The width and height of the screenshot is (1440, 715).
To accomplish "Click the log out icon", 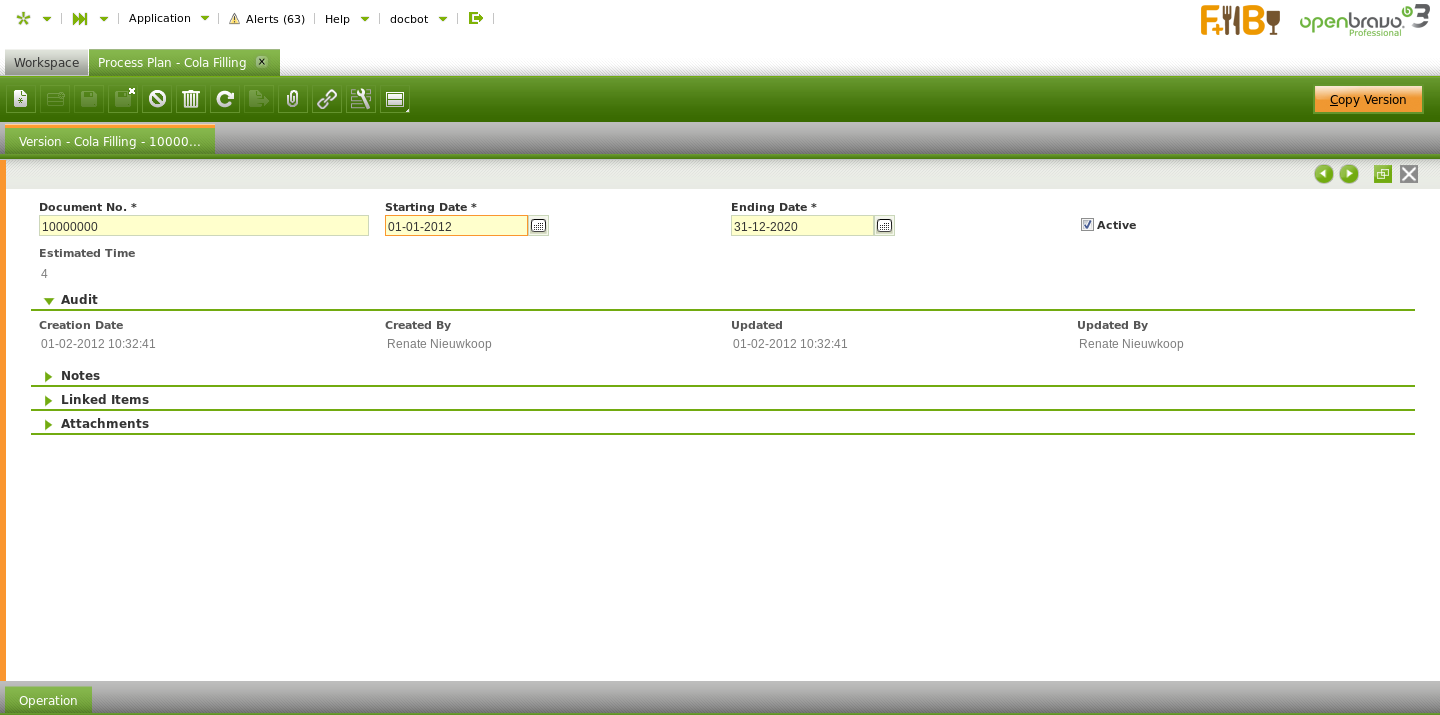I will (x=476, y=18).
